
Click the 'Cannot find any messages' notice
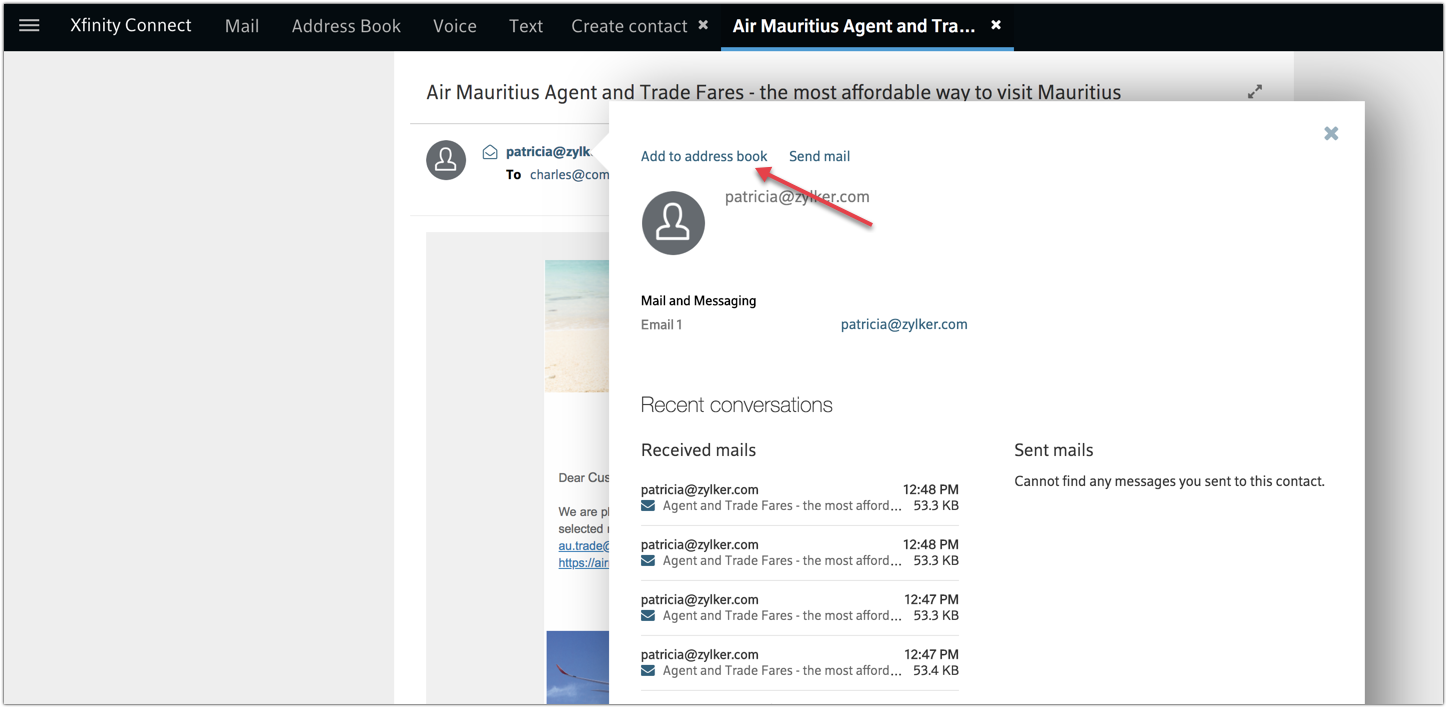(x=1169, y=481)
